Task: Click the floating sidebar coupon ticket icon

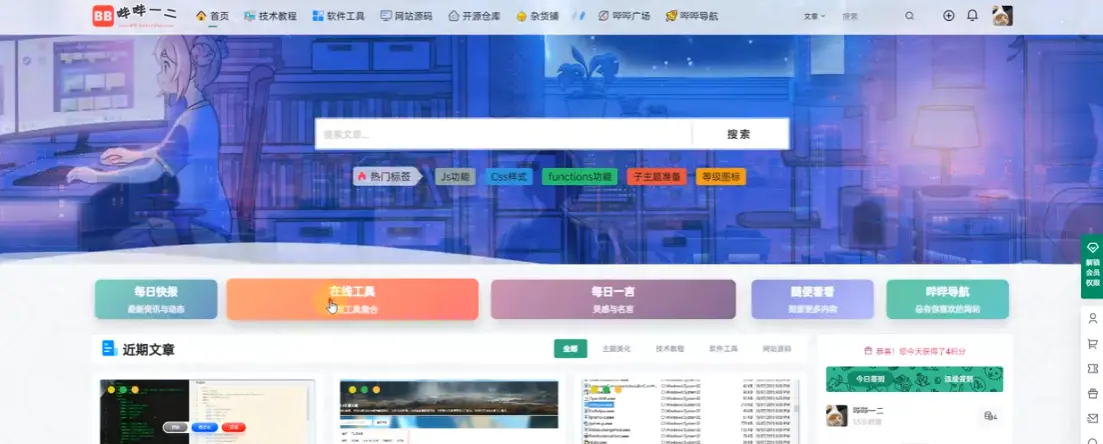Action: [1092, 369]
